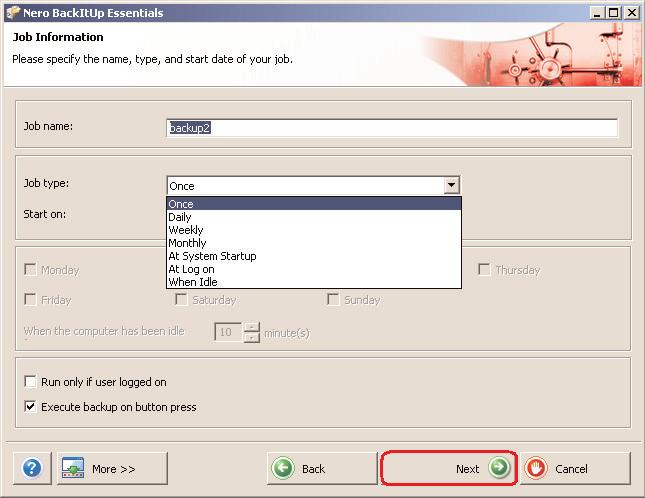Pick At Log on job type
The width and height of the screenshot is (645, 498).
[x=314, y=269]
